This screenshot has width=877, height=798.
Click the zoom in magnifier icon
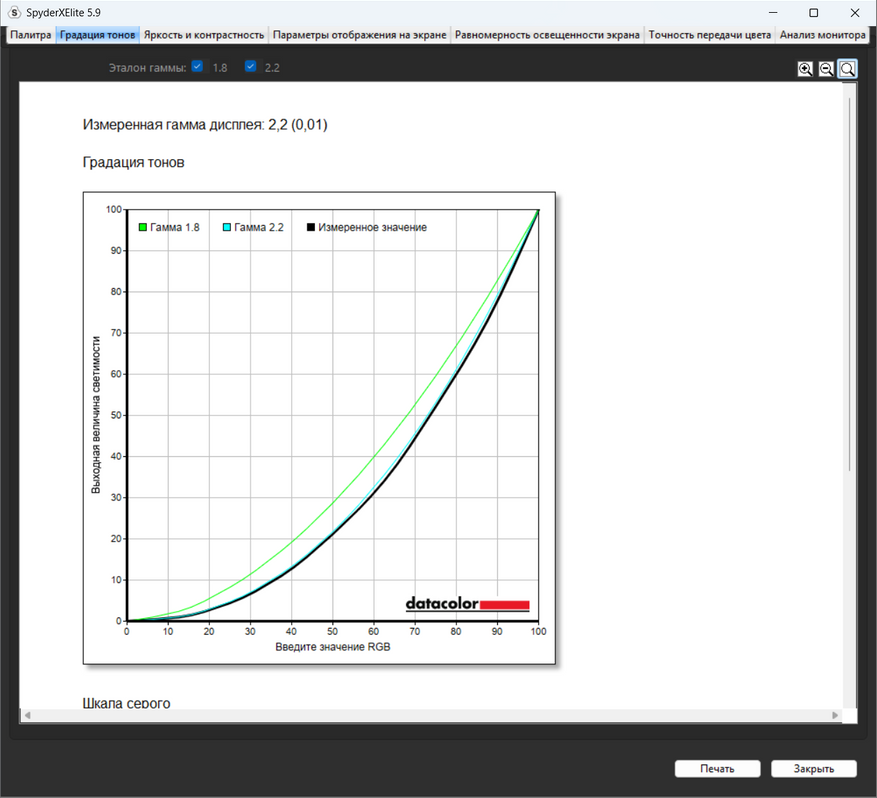(805, 69)
